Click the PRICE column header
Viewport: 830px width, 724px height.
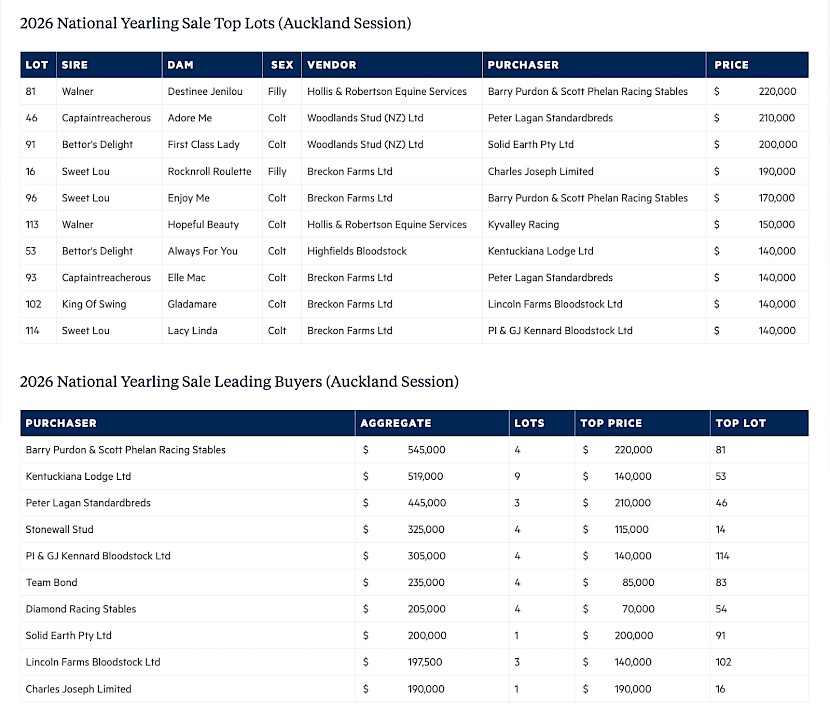coord(731,65)
